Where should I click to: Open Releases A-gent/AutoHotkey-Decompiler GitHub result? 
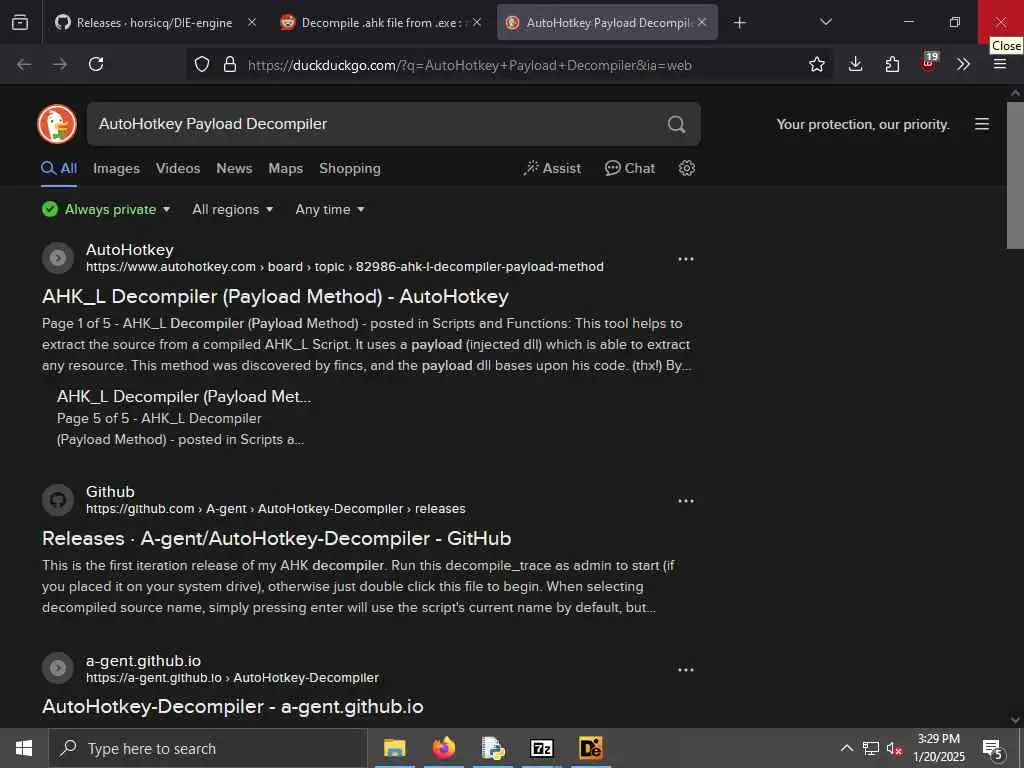pyautogui.click(x=276, y=538)
